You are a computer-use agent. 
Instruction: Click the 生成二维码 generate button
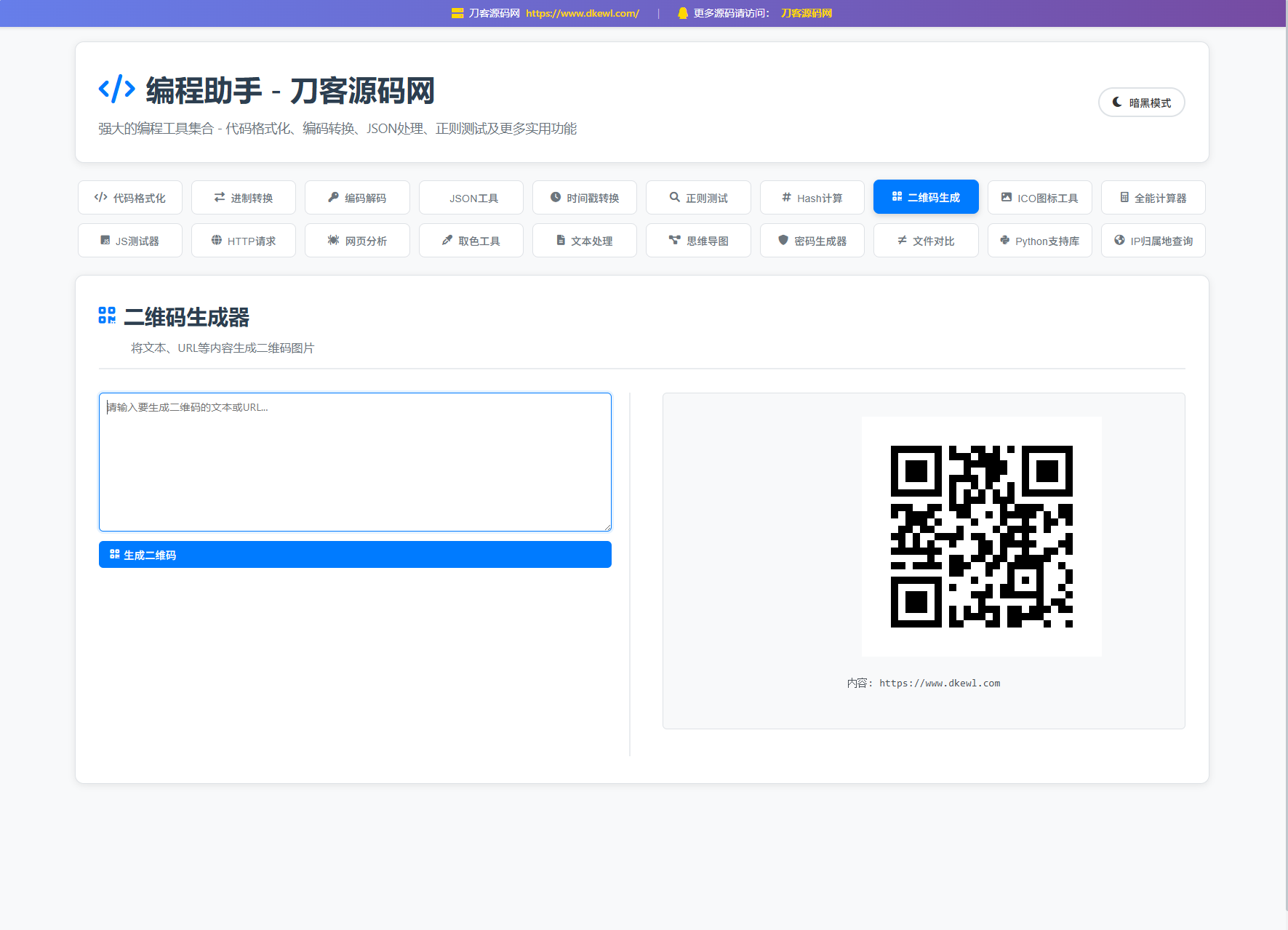click(355, 554)
